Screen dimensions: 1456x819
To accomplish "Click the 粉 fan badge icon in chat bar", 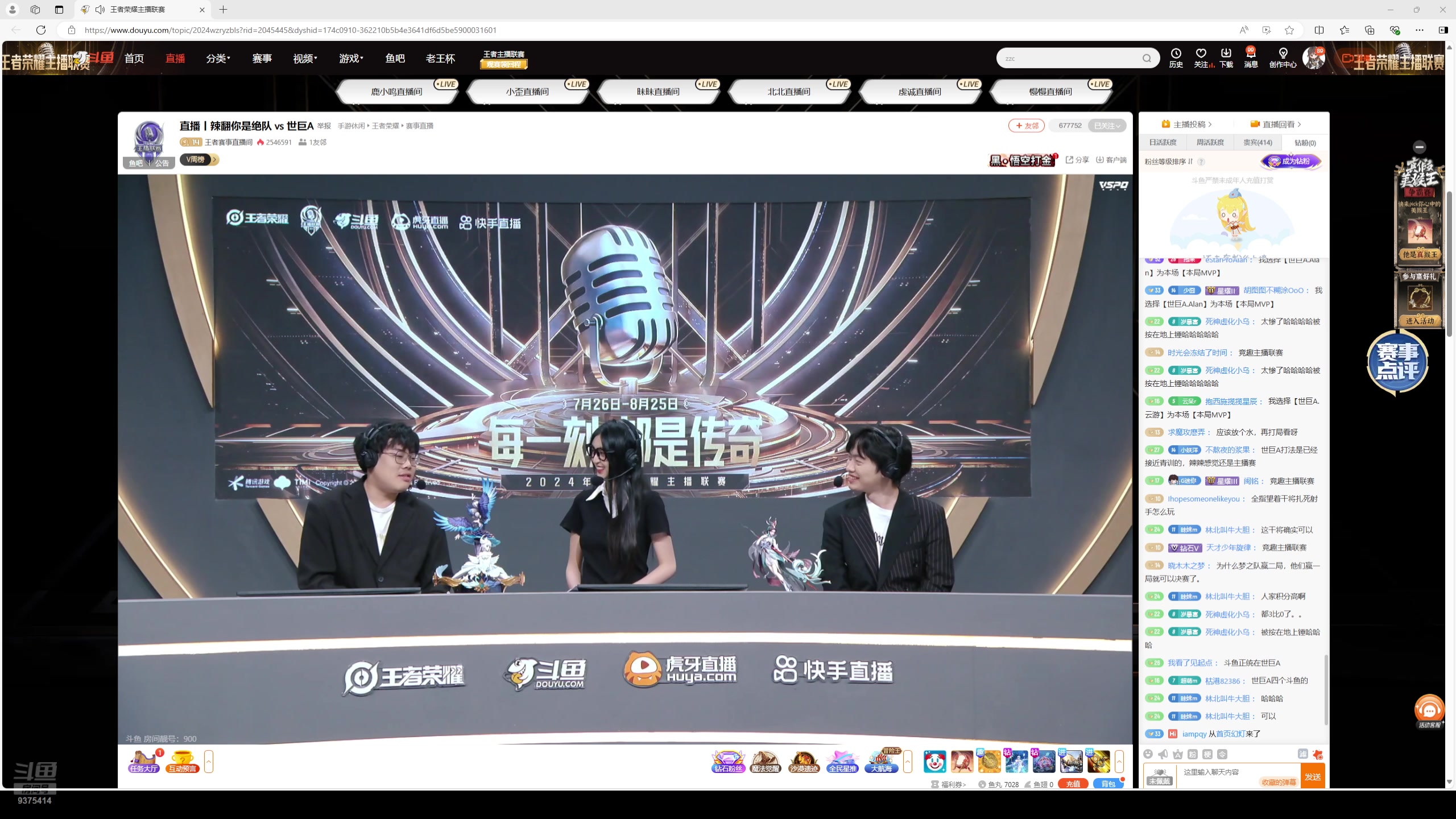I will (x=1193, y=754).
